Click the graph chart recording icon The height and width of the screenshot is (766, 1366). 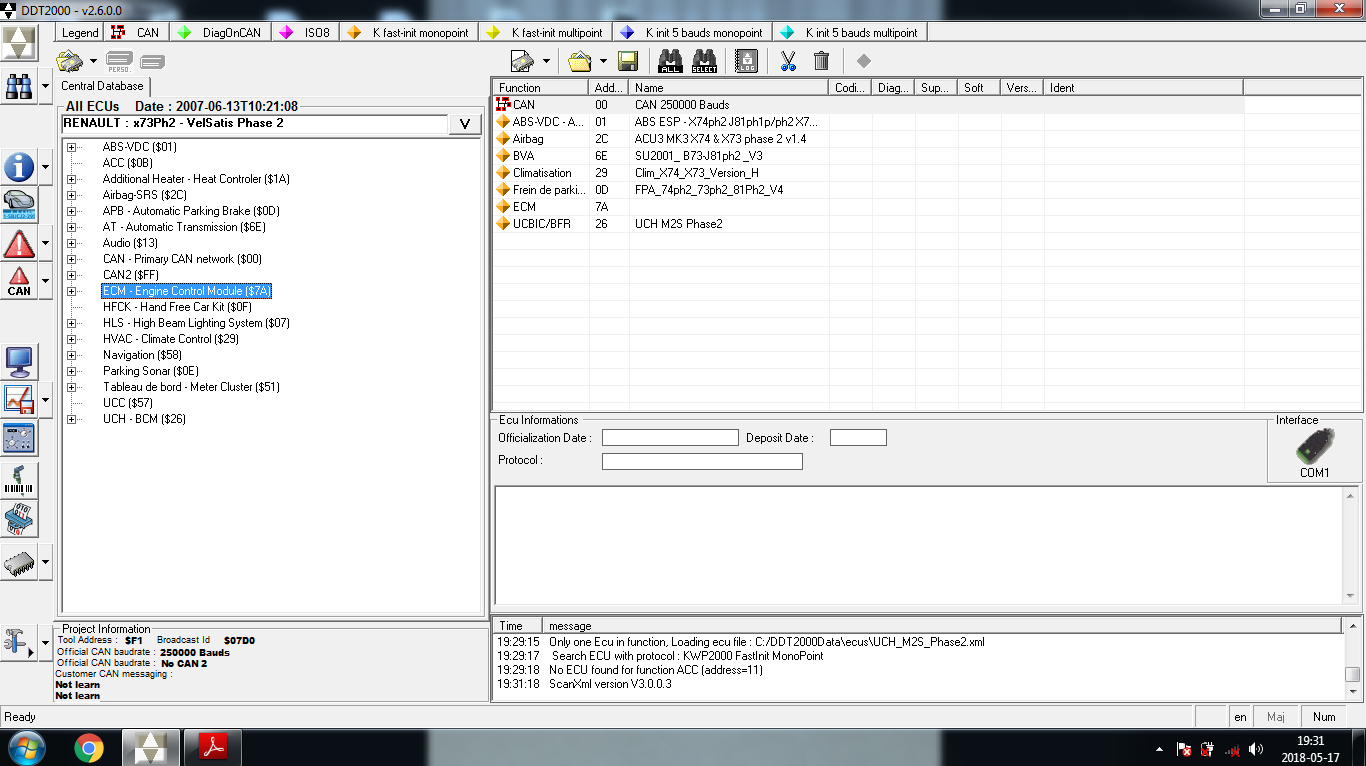(19, 400)
